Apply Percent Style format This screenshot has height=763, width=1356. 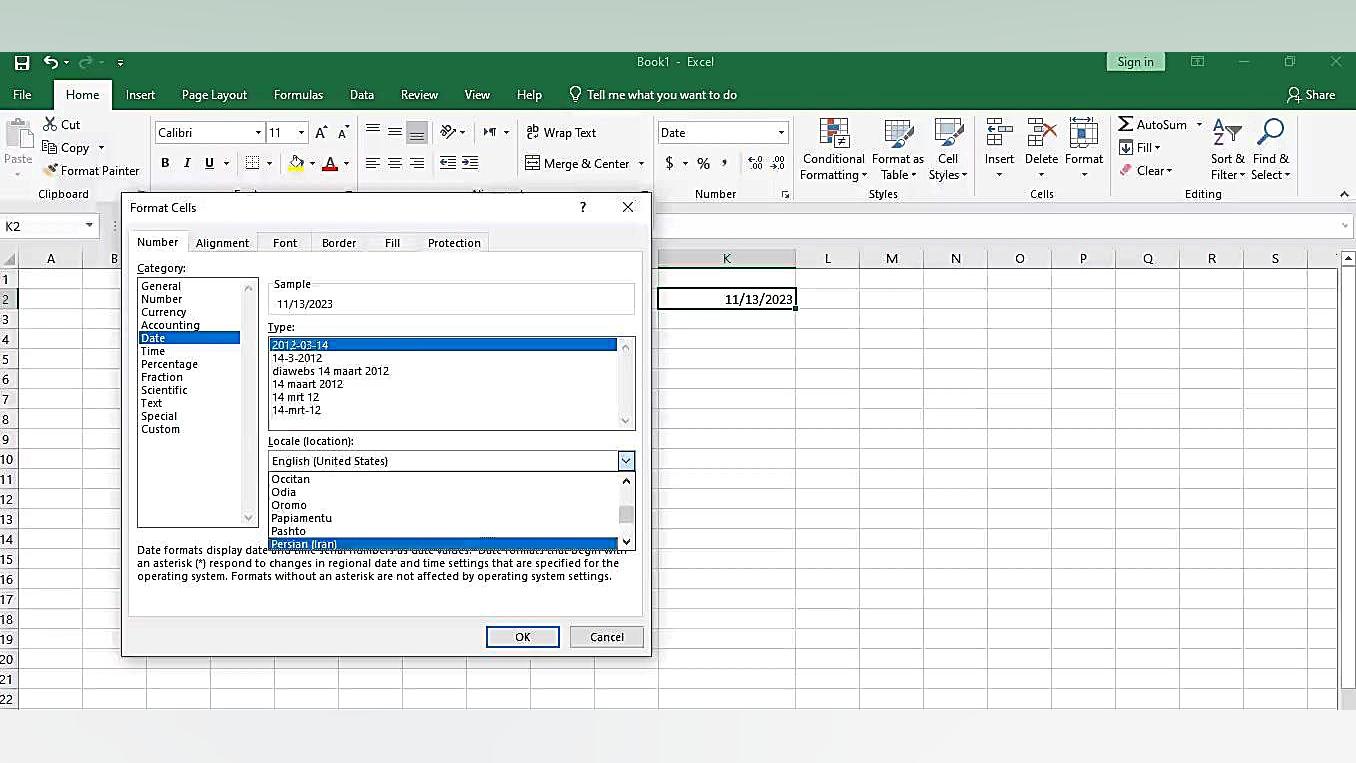tap(703, 163)
